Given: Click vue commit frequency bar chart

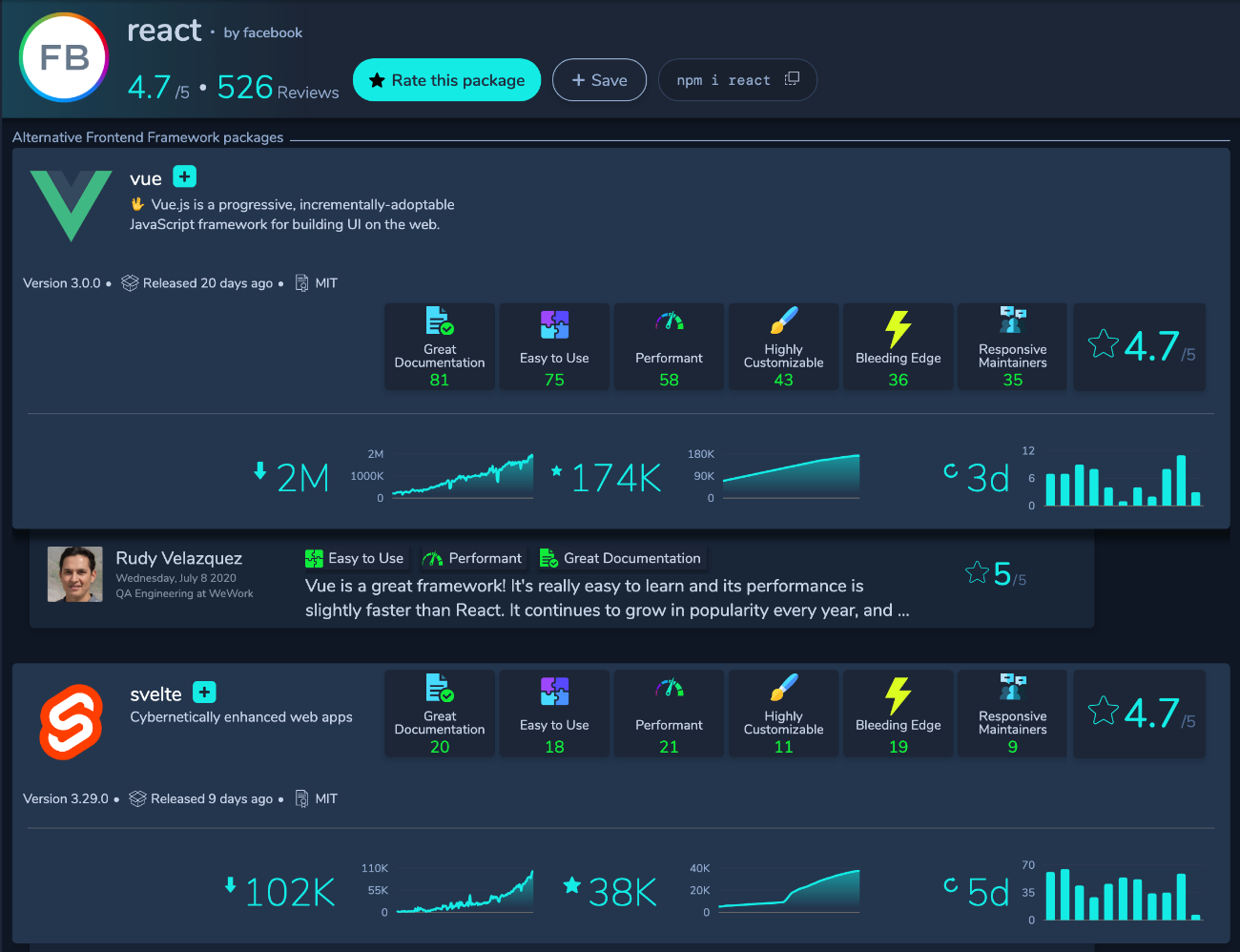Looking at the screenshot, I should click(x=1124, y=480).
